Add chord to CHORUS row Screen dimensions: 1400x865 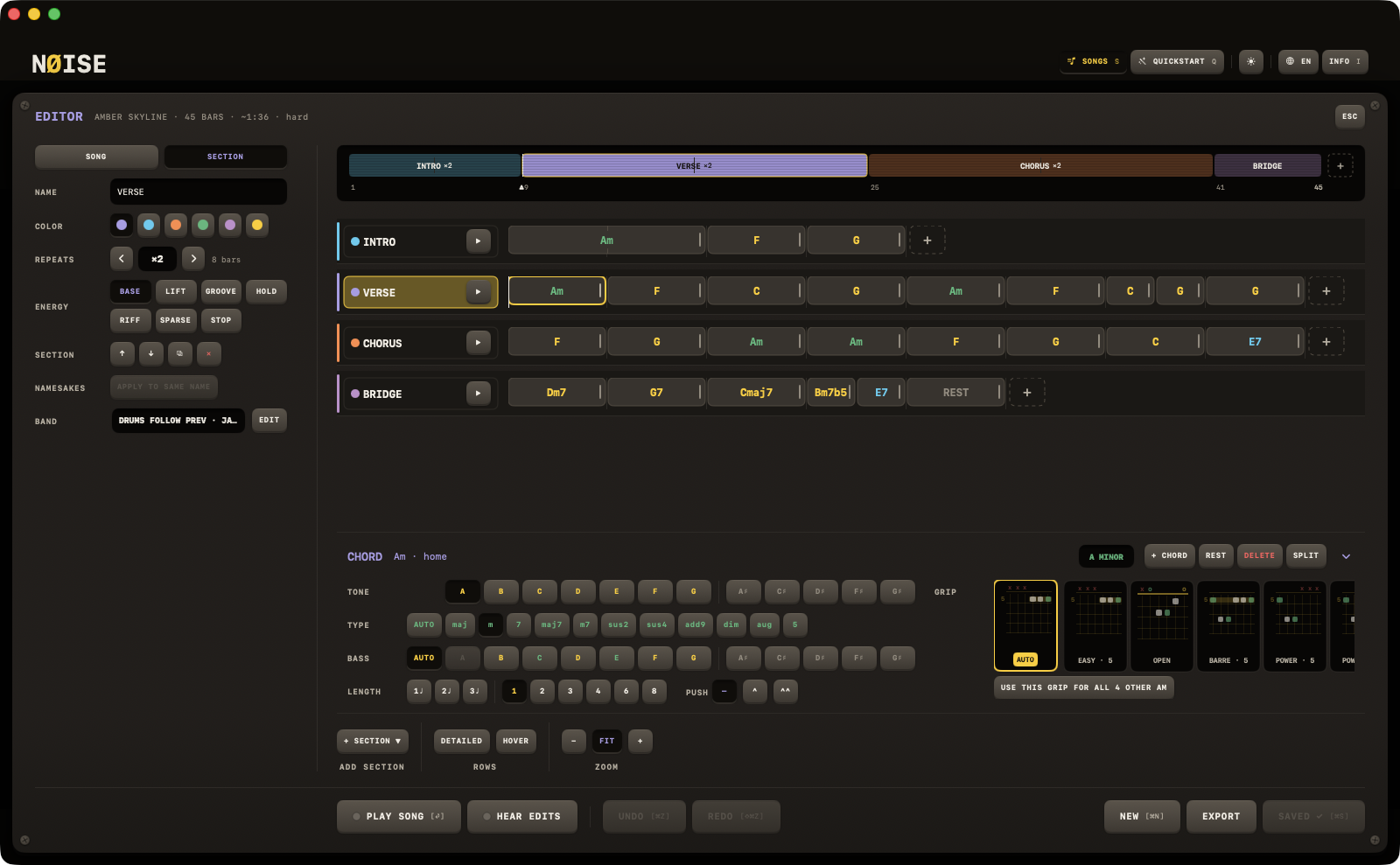(x=1326, y=342)
